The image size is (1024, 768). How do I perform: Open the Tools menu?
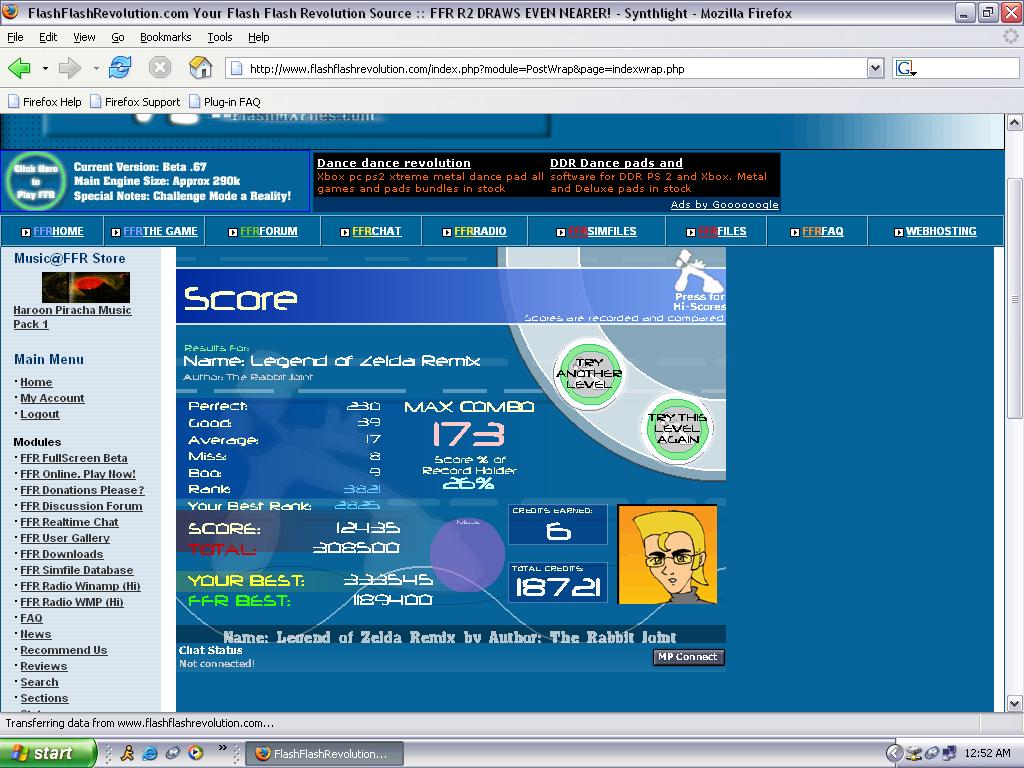pos(219,37)
